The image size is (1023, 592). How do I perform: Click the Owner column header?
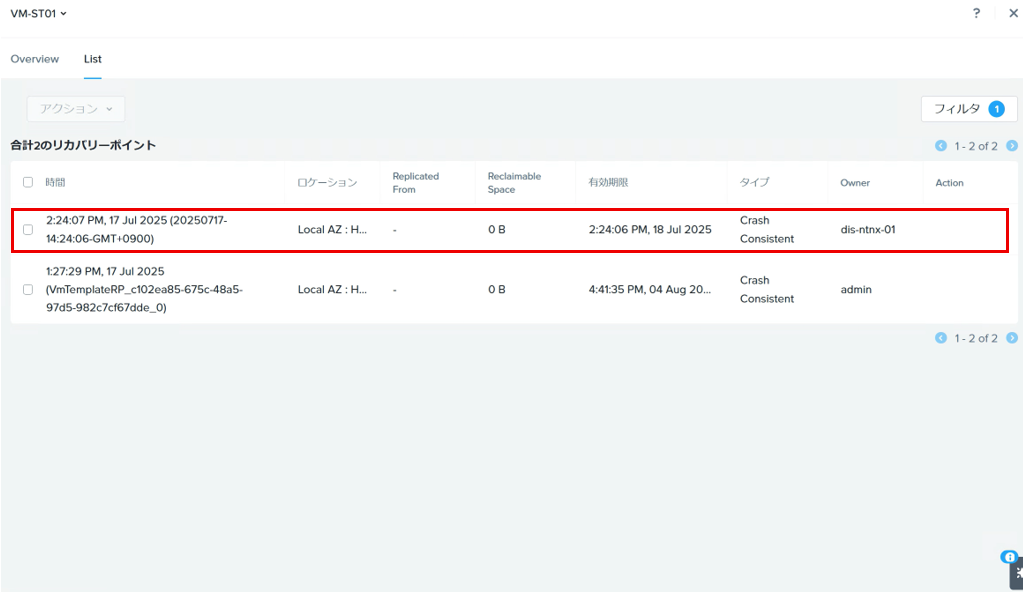[855, 183]
